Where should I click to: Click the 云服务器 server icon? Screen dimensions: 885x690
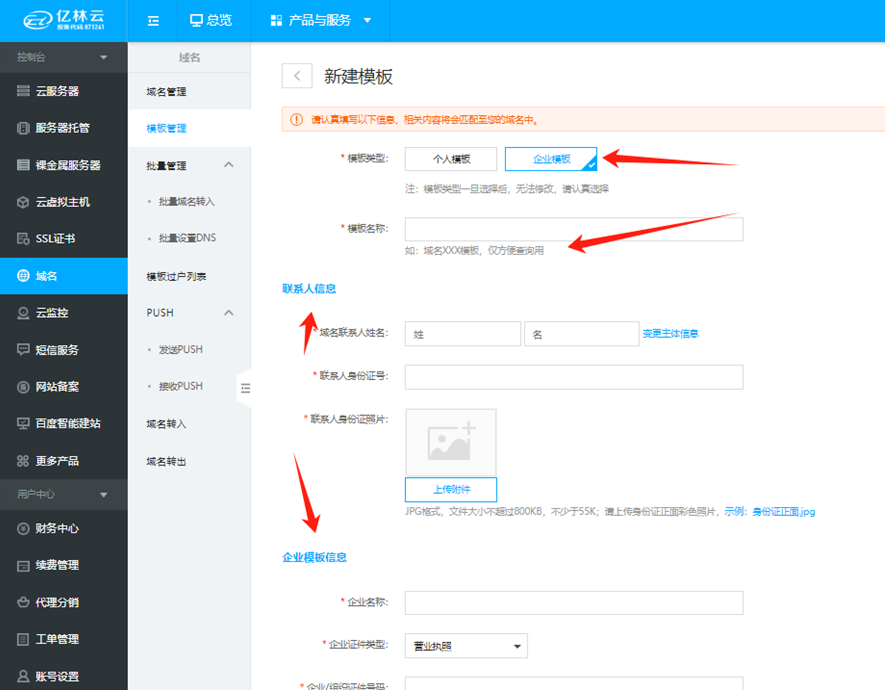point(23,91)
